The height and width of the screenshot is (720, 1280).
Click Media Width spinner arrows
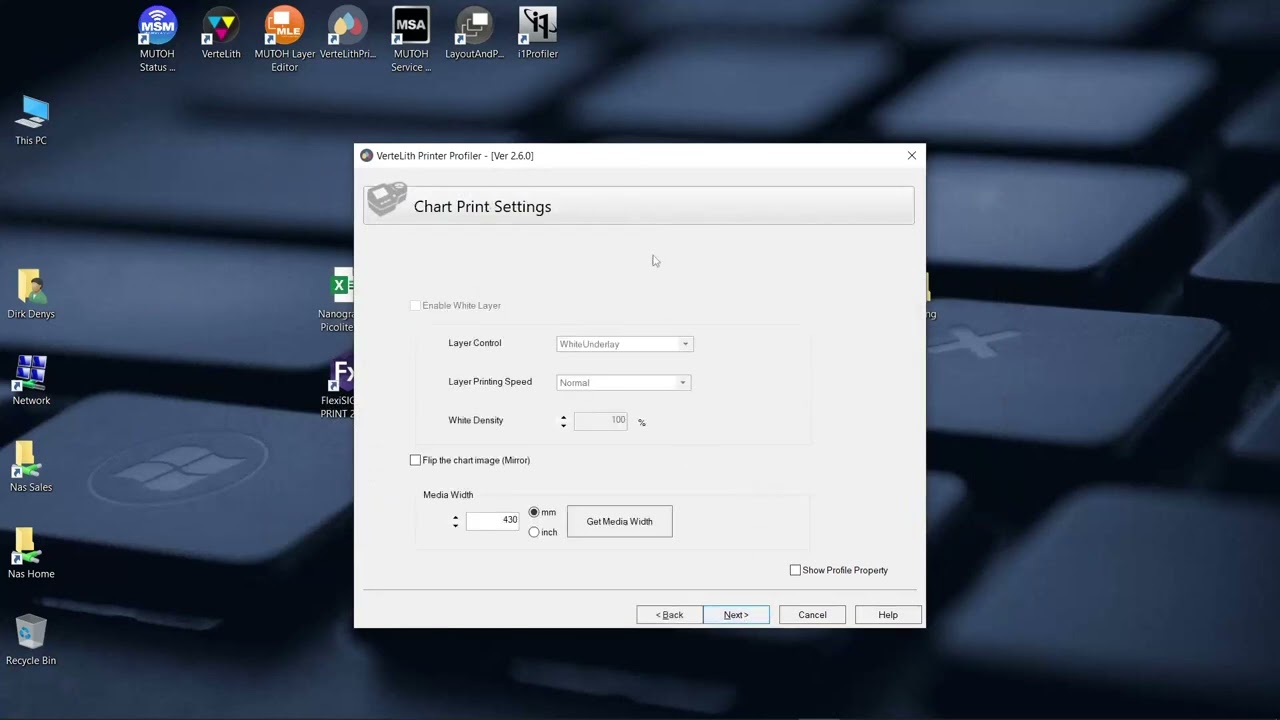455,521
